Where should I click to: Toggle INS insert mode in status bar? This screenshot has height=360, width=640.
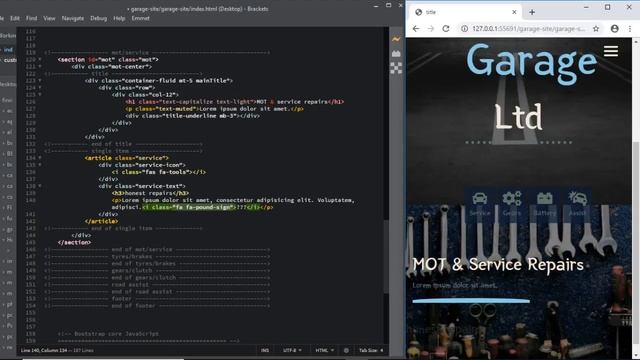point(265,350)
